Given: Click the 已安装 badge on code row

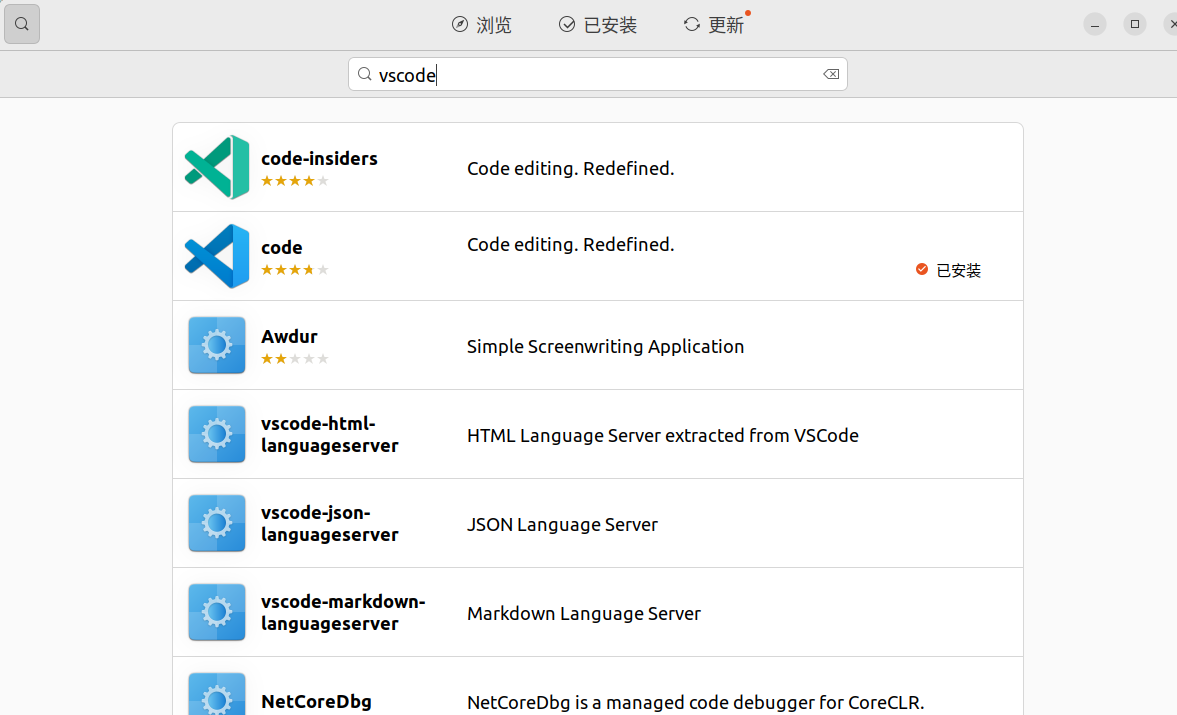Looking at the screenshot, I should [x=948, y=270].
